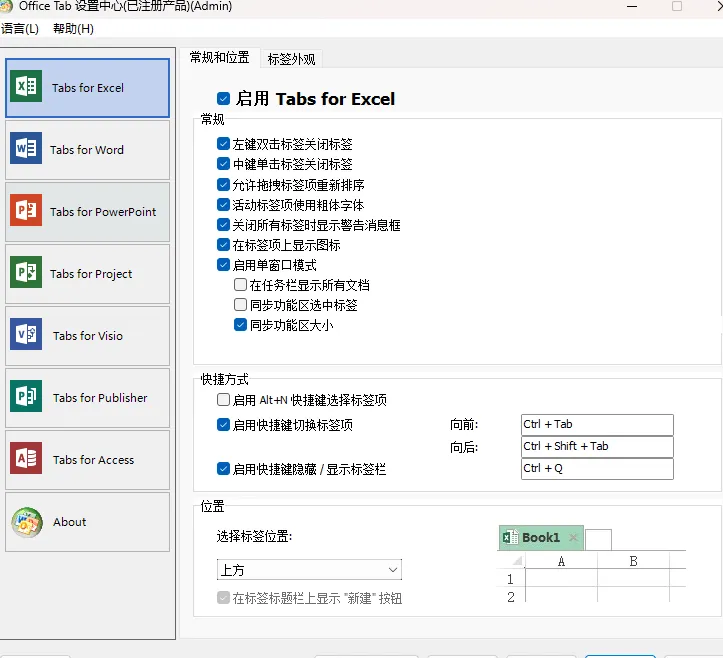Select Tabs for Access text label
Screen dimensions: 723x658
[x=93, y=460]
